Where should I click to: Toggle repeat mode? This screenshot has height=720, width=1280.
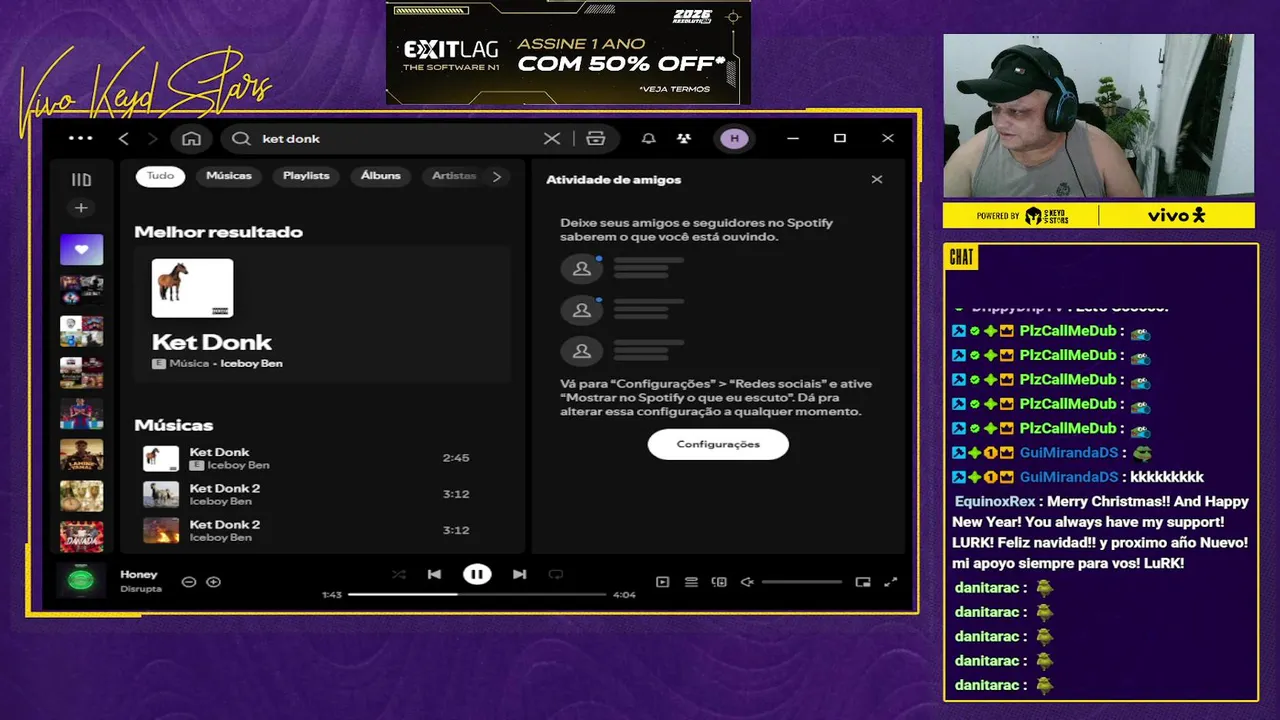pos(556,574)
